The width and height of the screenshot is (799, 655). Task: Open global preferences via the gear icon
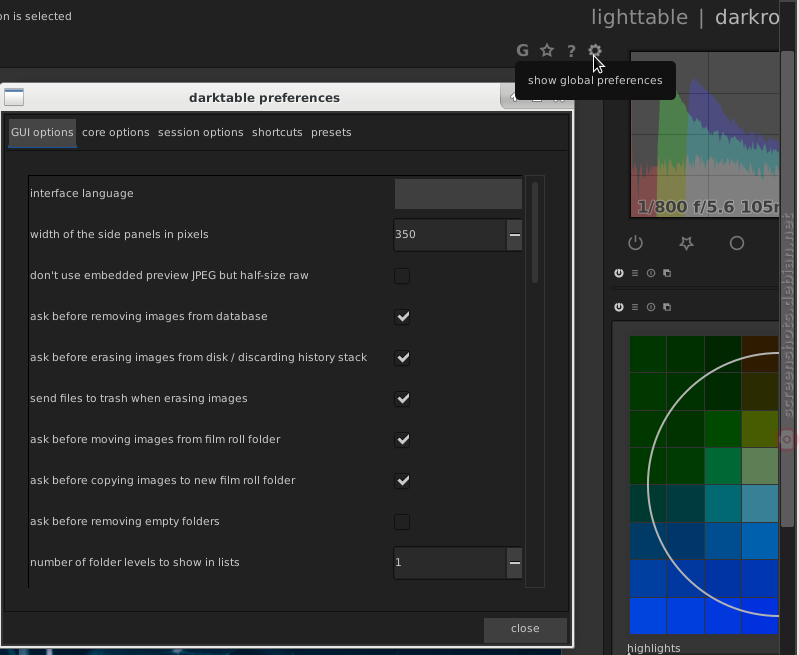[x=595, y=50]
